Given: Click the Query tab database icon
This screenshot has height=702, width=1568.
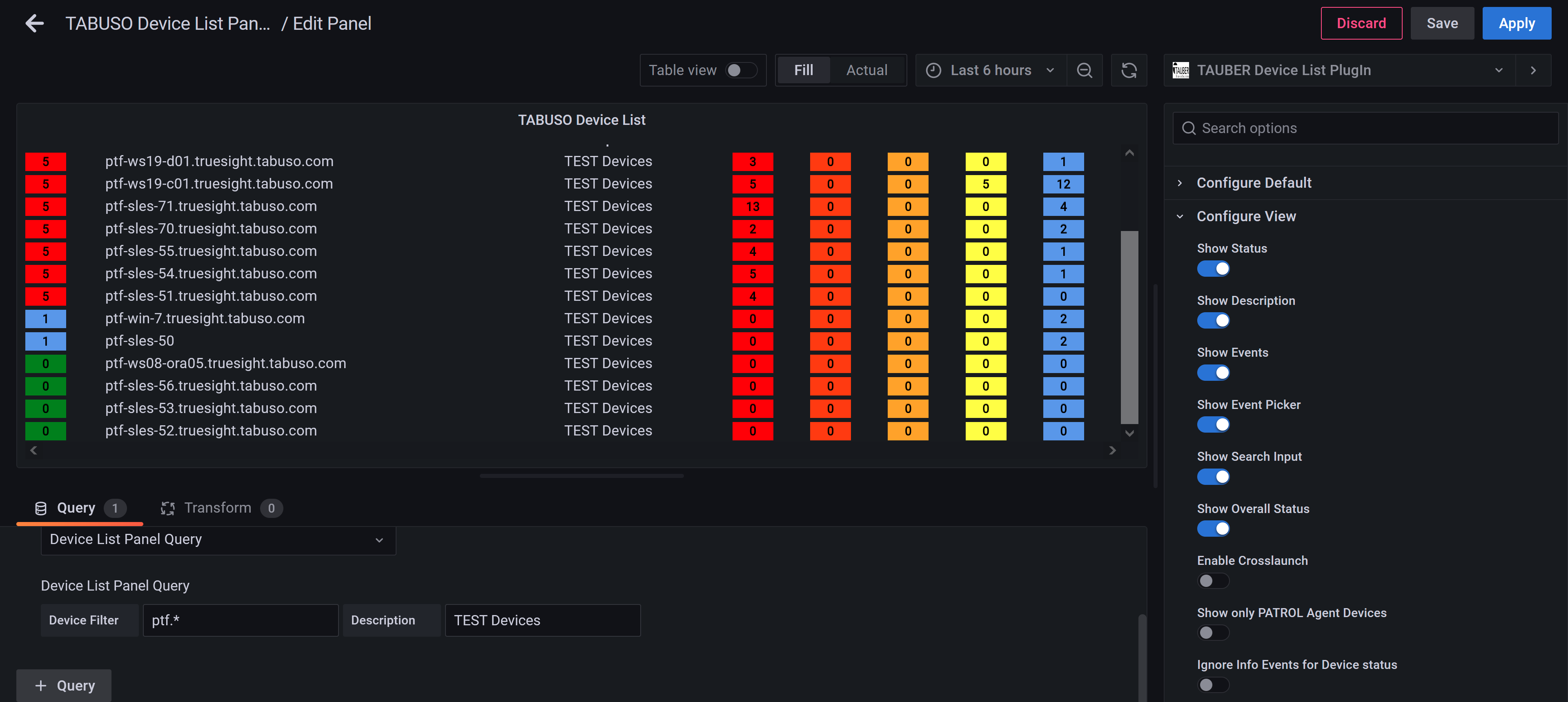Looking at the screenshot, I should pyautogui.click(x=41, y=509).
